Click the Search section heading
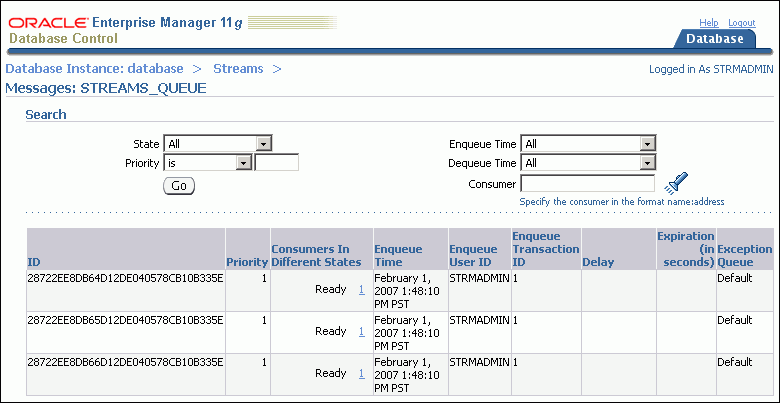 pyautogui.click(x=46, y=114)
